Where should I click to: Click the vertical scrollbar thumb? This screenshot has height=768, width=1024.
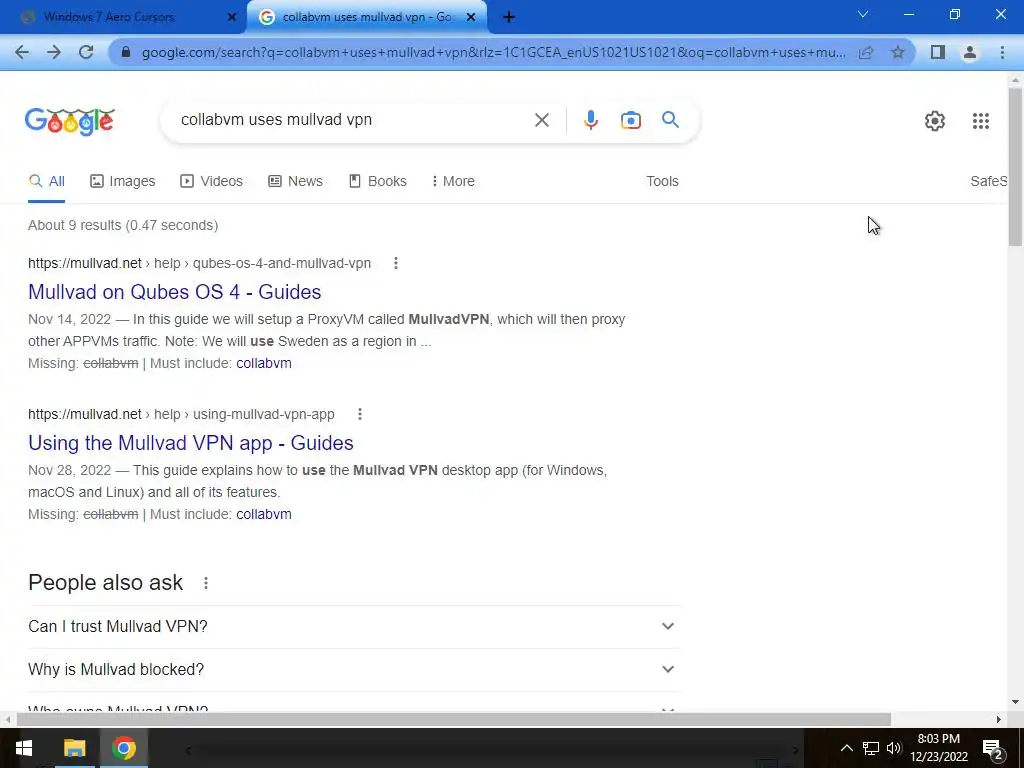(1015, 167)
